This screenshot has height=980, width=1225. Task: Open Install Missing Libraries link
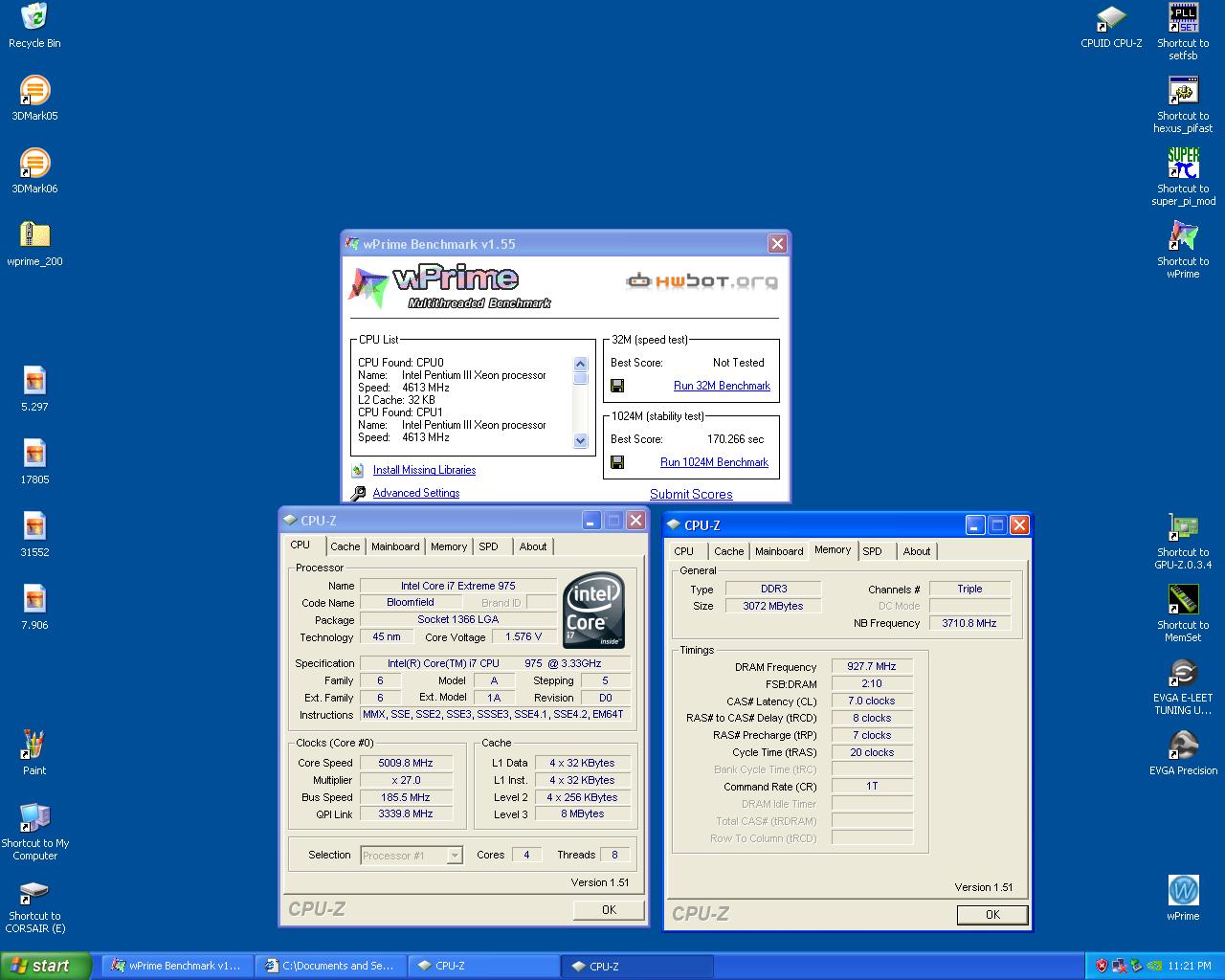click(x=424, y=470)
